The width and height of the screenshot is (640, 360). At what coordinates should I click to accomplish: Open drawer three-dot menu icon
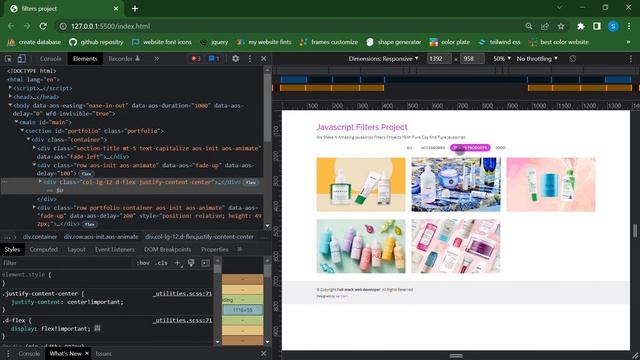(8, 353)
